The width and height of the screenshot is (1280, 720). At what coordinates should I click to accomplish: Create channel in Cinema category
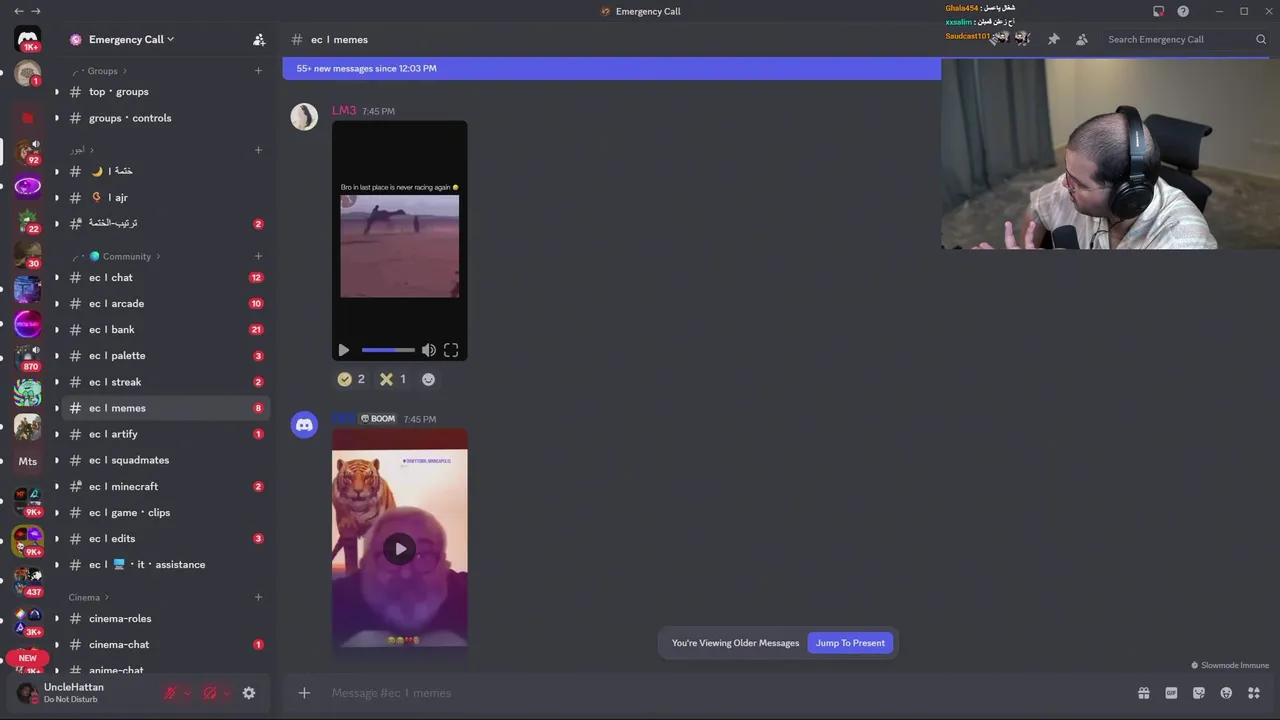tap(258, 597)
